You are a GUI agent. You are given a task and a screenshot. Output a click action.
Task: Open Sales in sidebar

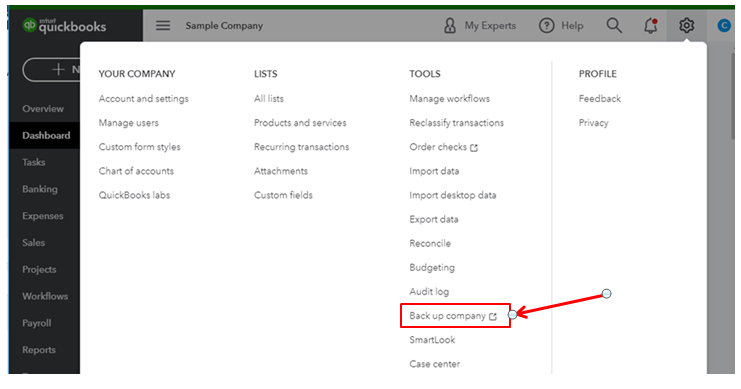(34, 242)
